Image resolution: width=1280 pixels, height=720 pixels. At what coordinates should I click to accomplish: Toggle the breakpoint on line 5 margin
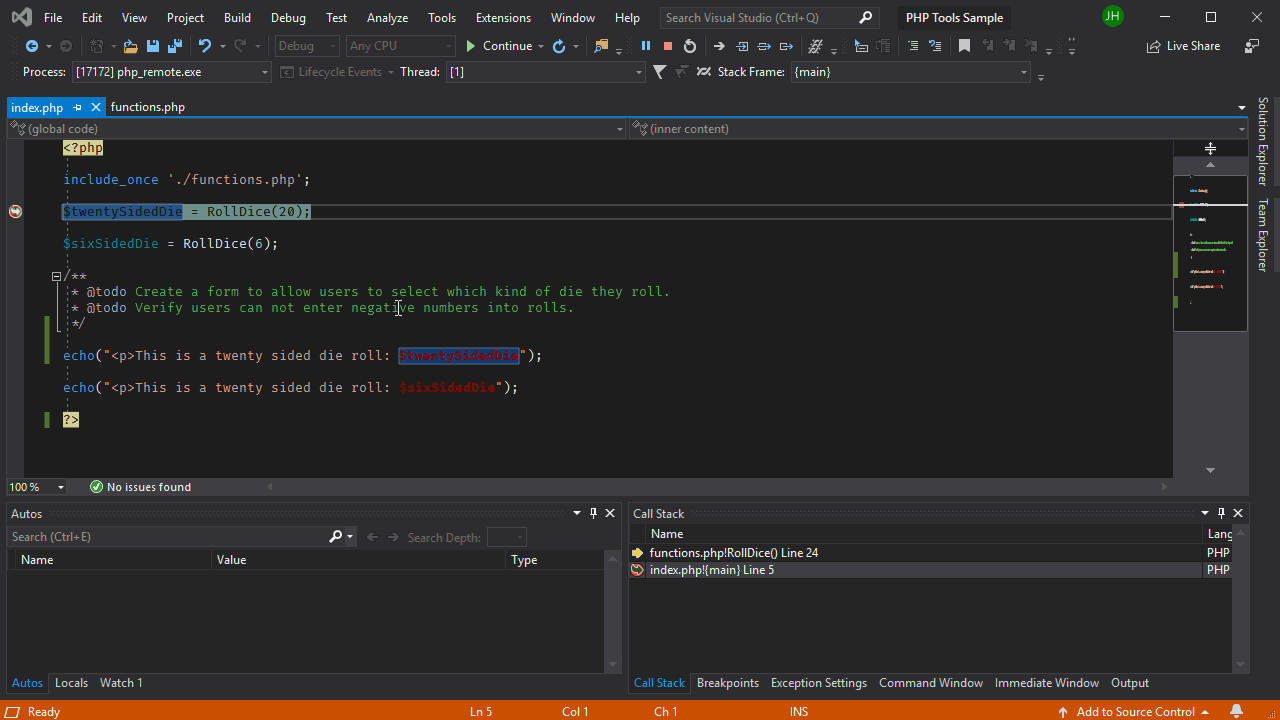(x=15, y=211)
